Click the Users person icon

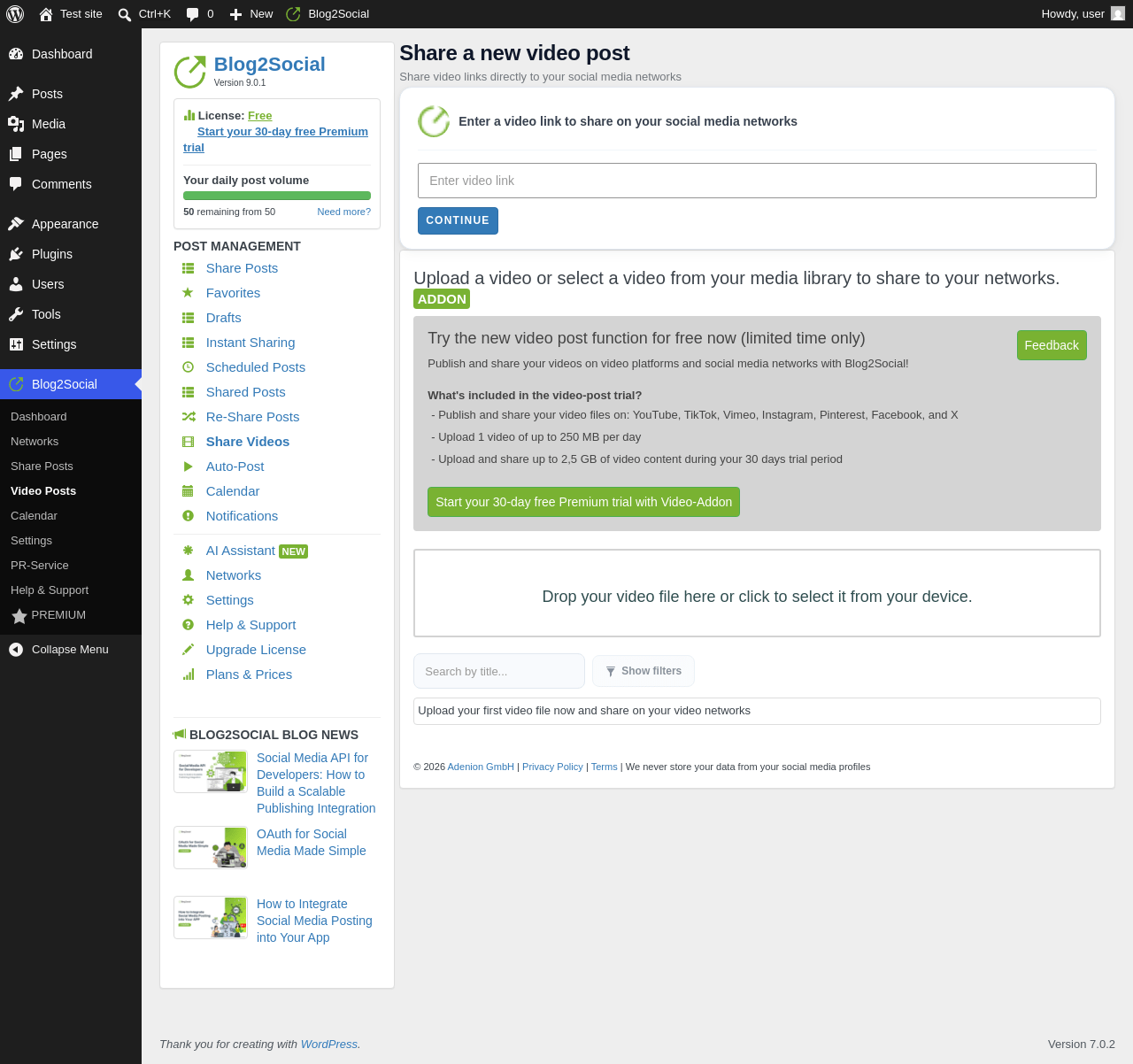[16, 284]
